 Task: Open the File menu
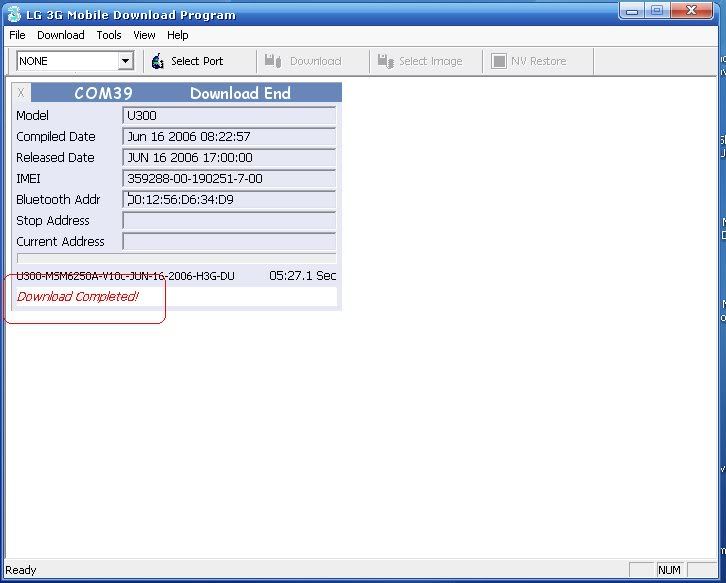(x=17, y=35)
